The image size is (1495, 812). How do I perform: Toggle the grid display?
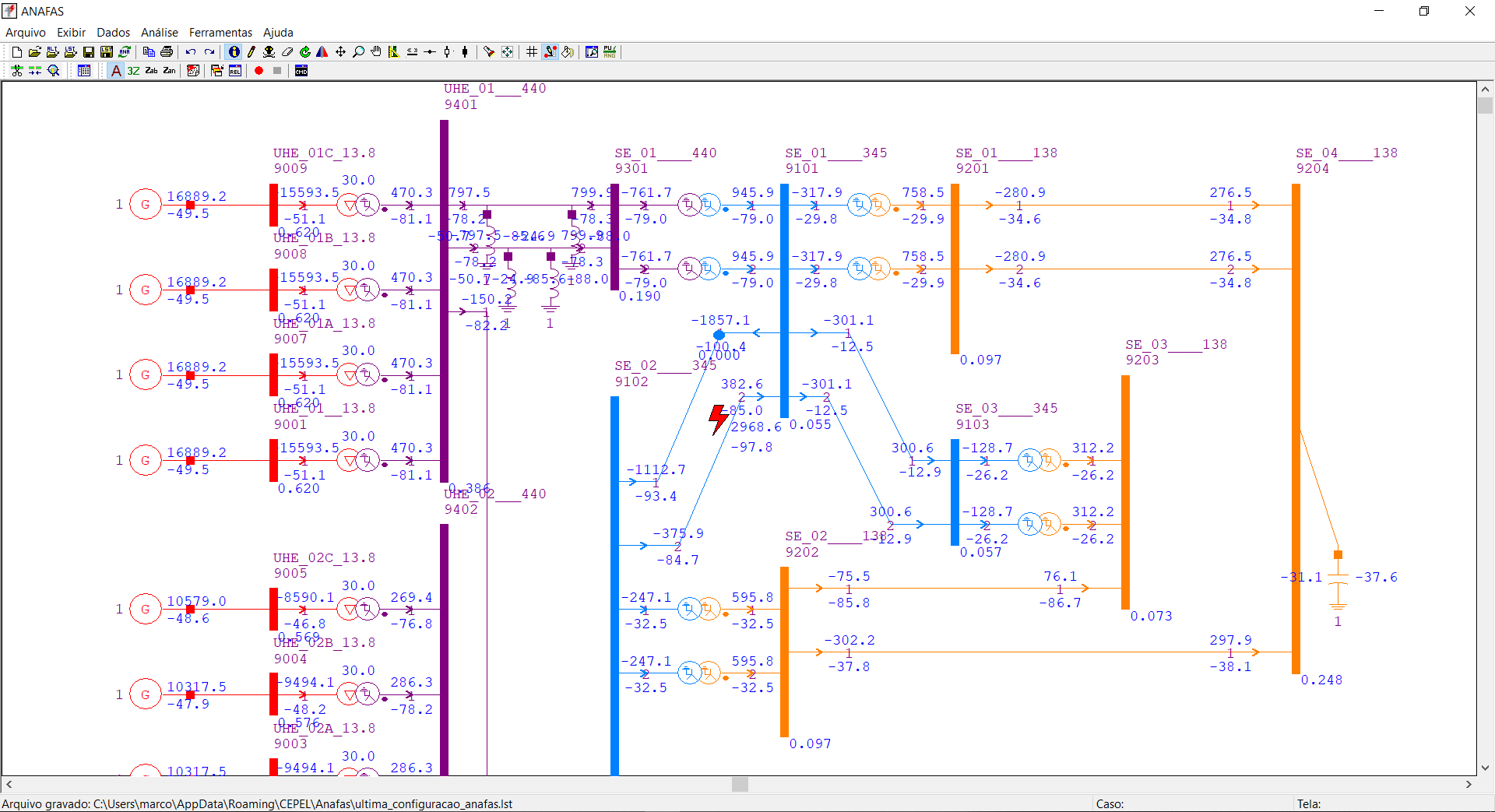tap(532, 52)
